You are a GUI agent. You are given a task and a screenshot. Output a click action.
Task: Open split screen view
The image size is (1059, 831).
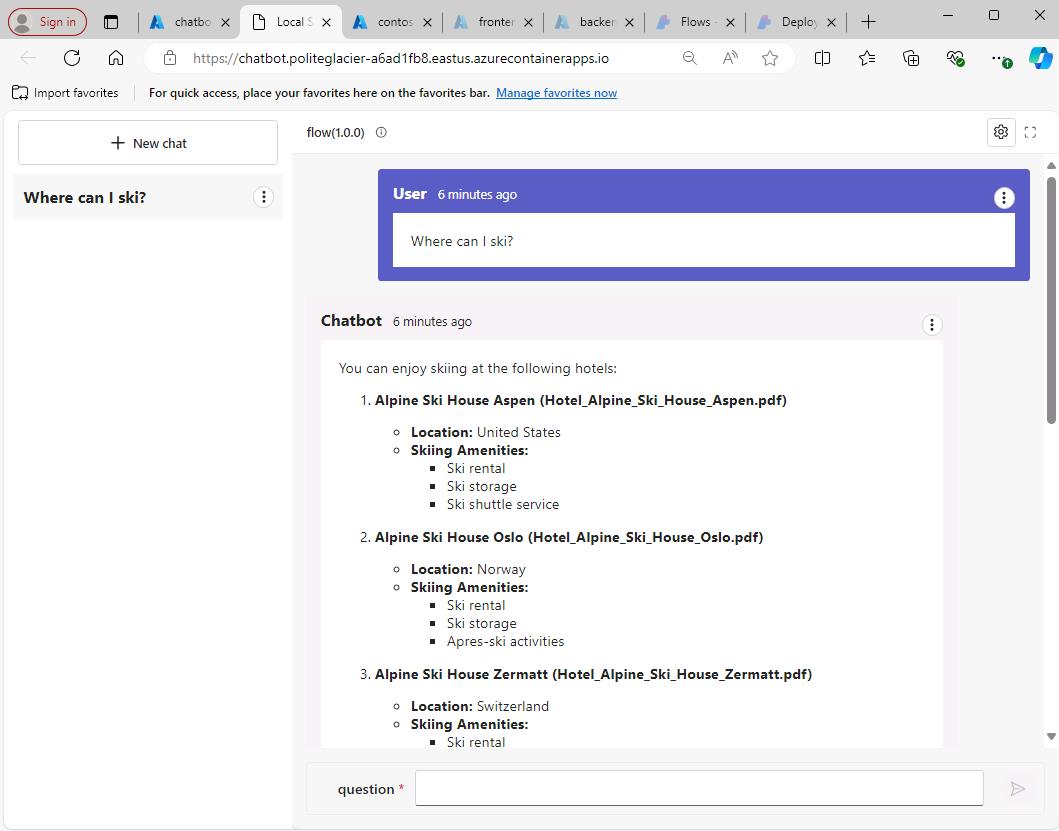point(822,58)
